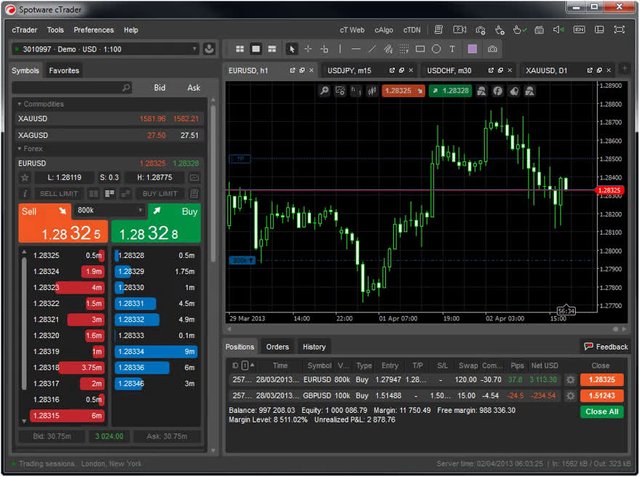Open settings gear for EURUSD position
Viewport: 640px width, 477px height.
tap(570, 380)
